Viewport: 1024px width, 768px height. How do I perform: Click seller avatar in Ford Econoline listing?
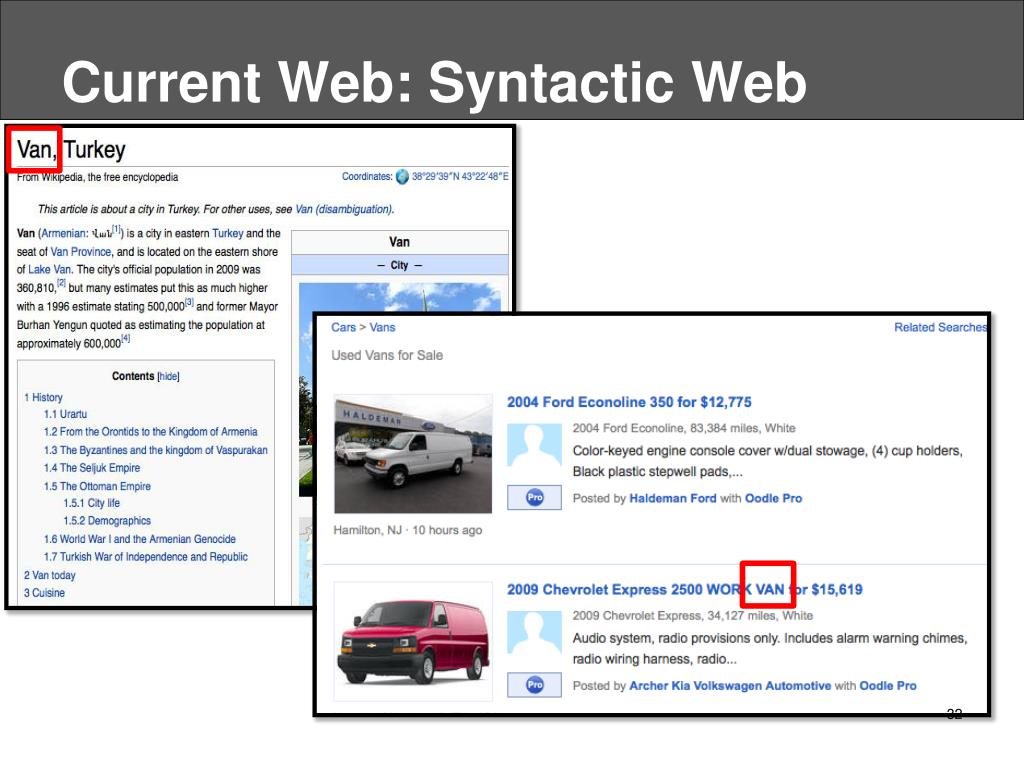(534, 445)
